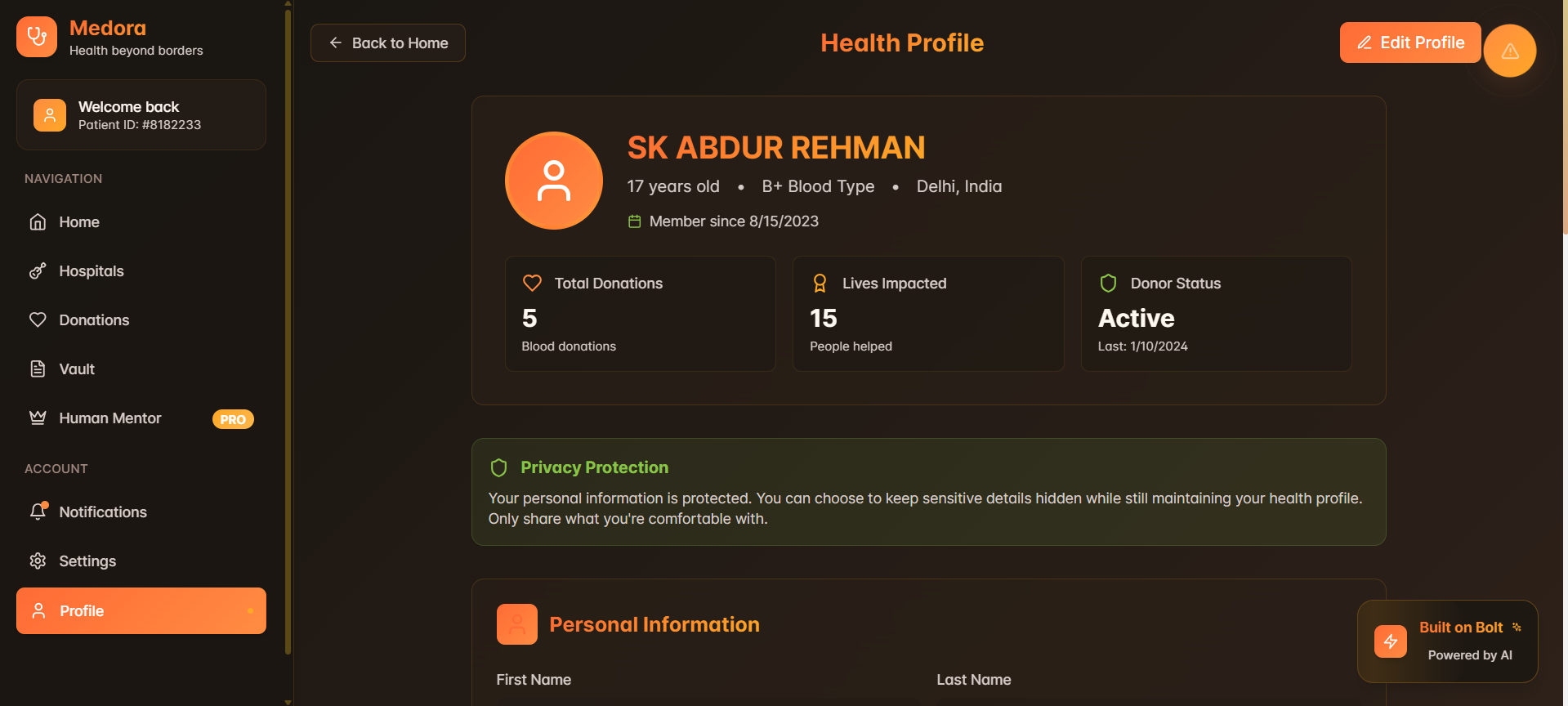Viewport: 1568px width, 706px height.
Task: Click the text Patient ID: #8182233
Action: click(x=140, y=125)
